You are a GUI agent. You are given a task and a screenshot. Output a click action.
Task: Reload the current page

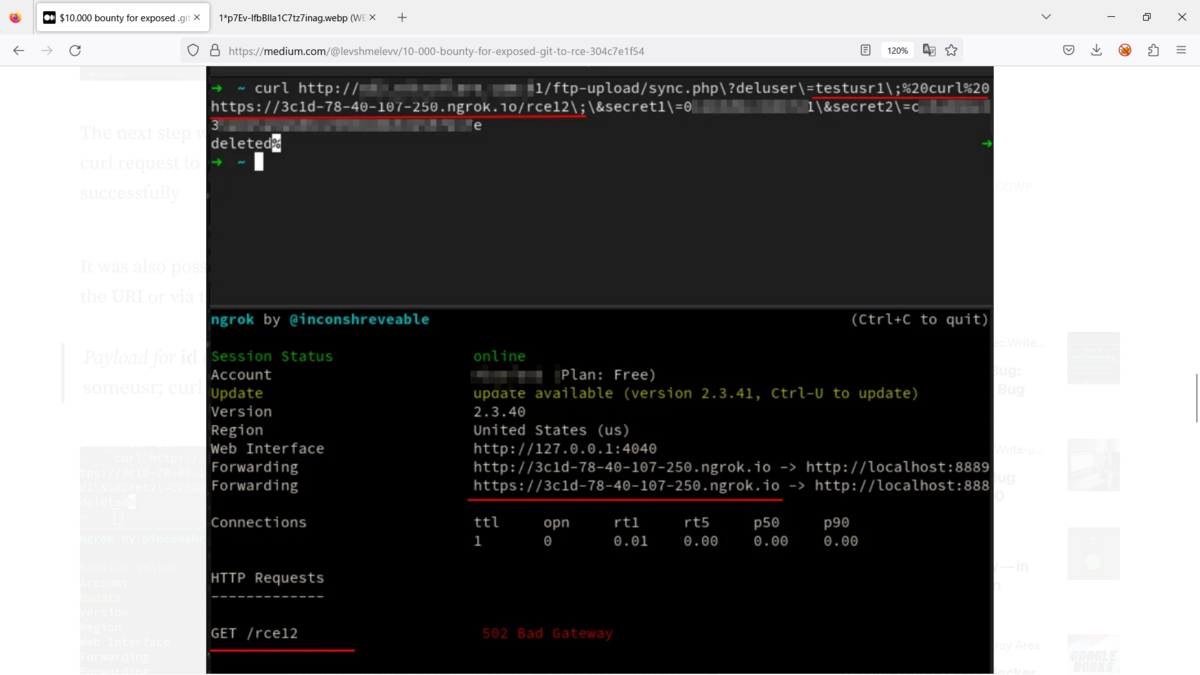pyautogui.click(x=75, y=50)
